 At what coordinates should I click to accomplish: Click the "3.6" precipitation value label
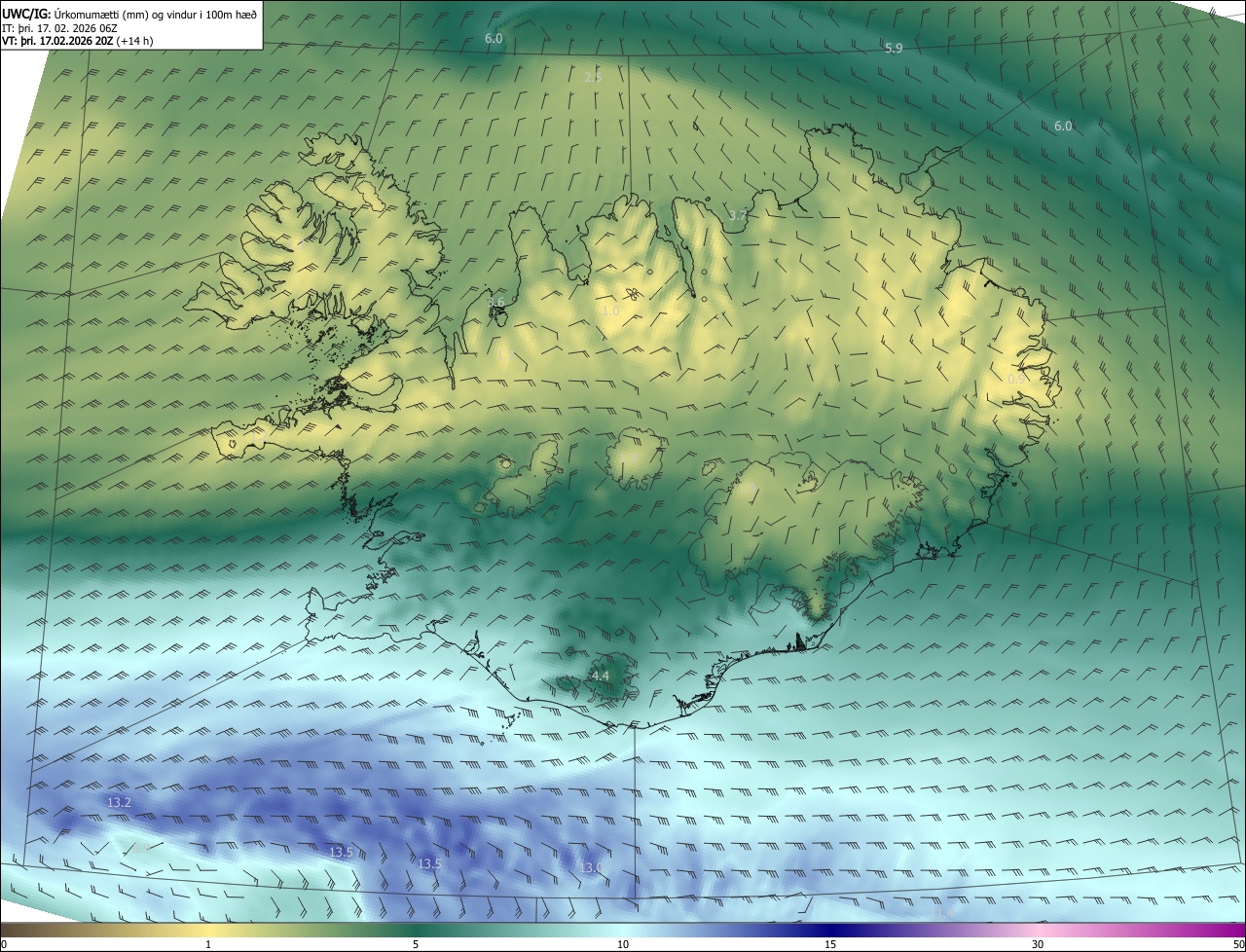[495, 302]
